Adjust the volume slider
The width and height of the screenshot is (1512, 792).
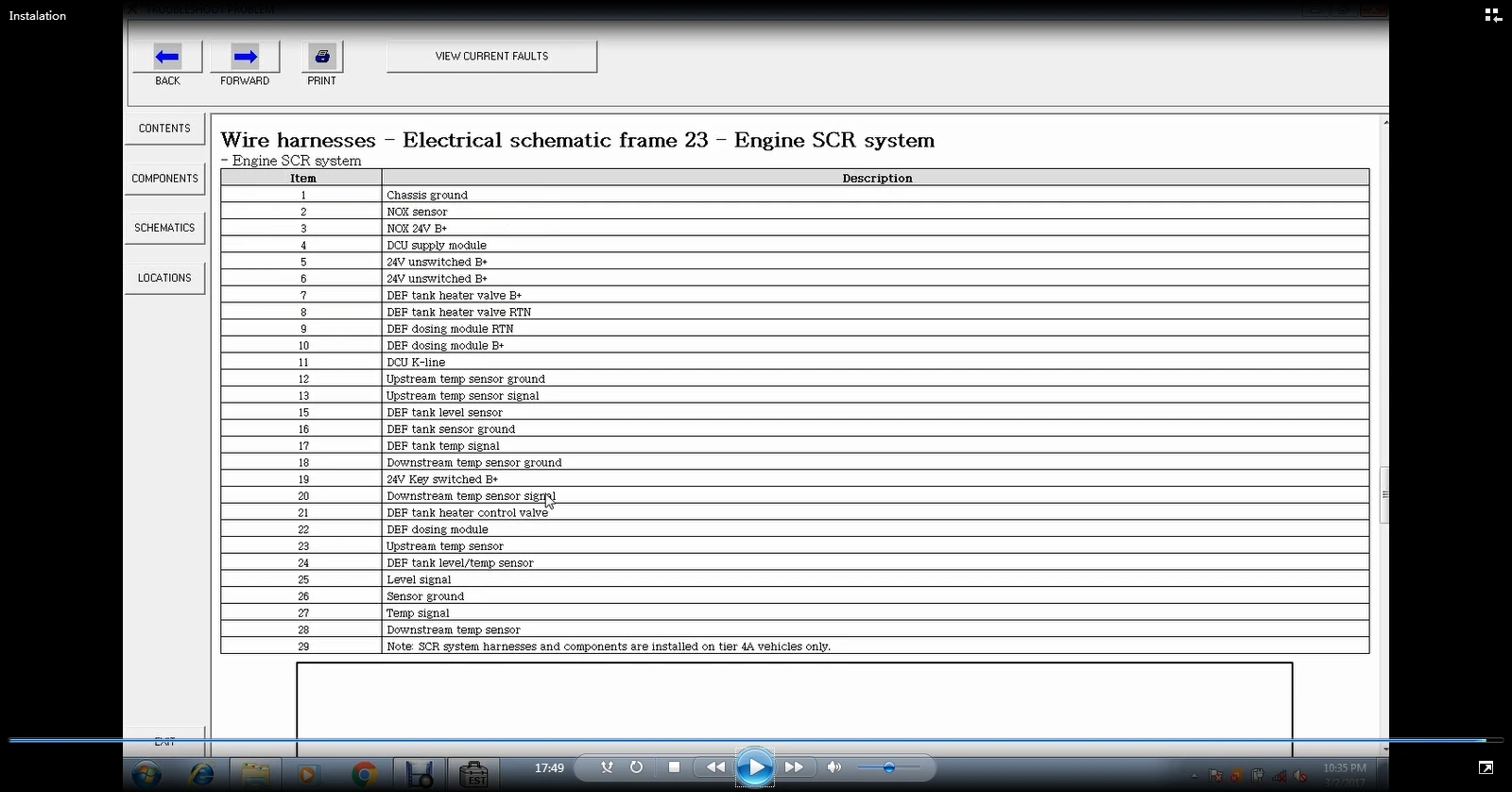click(x=888, y=767)
